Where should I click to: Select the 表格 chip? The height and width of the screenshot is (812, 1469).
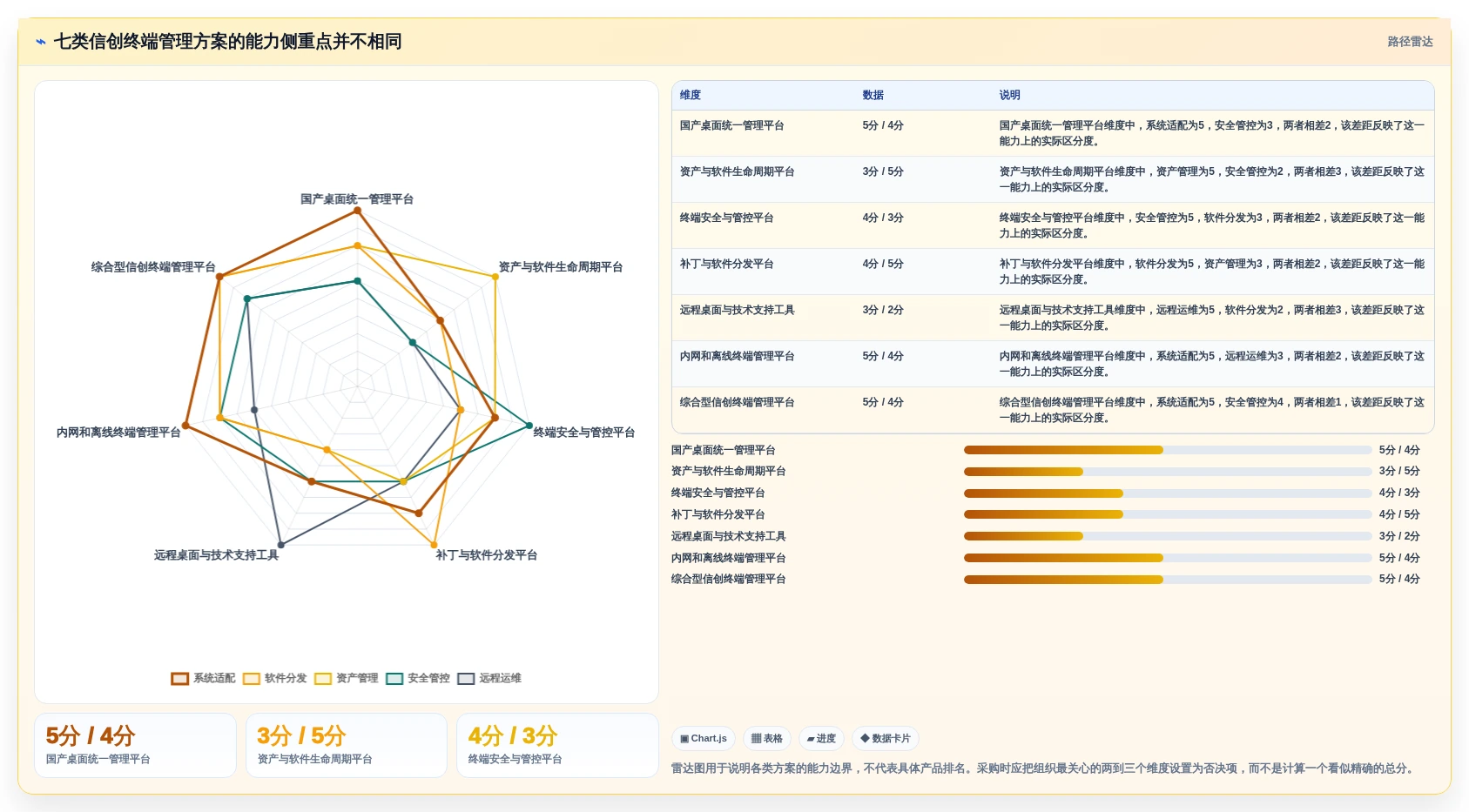click(x=767, y=738)
